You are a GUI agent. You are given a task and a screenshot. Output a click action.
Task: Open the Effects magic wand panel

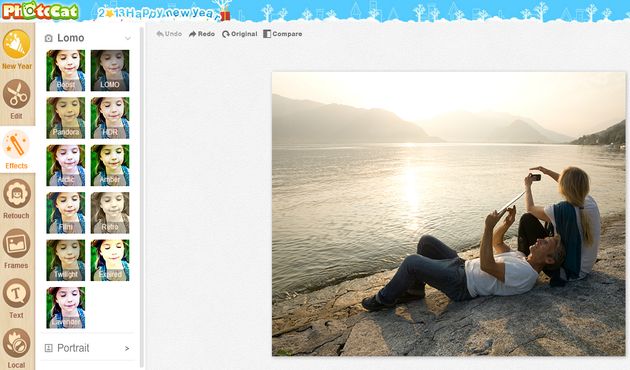(x=16, y=149)
